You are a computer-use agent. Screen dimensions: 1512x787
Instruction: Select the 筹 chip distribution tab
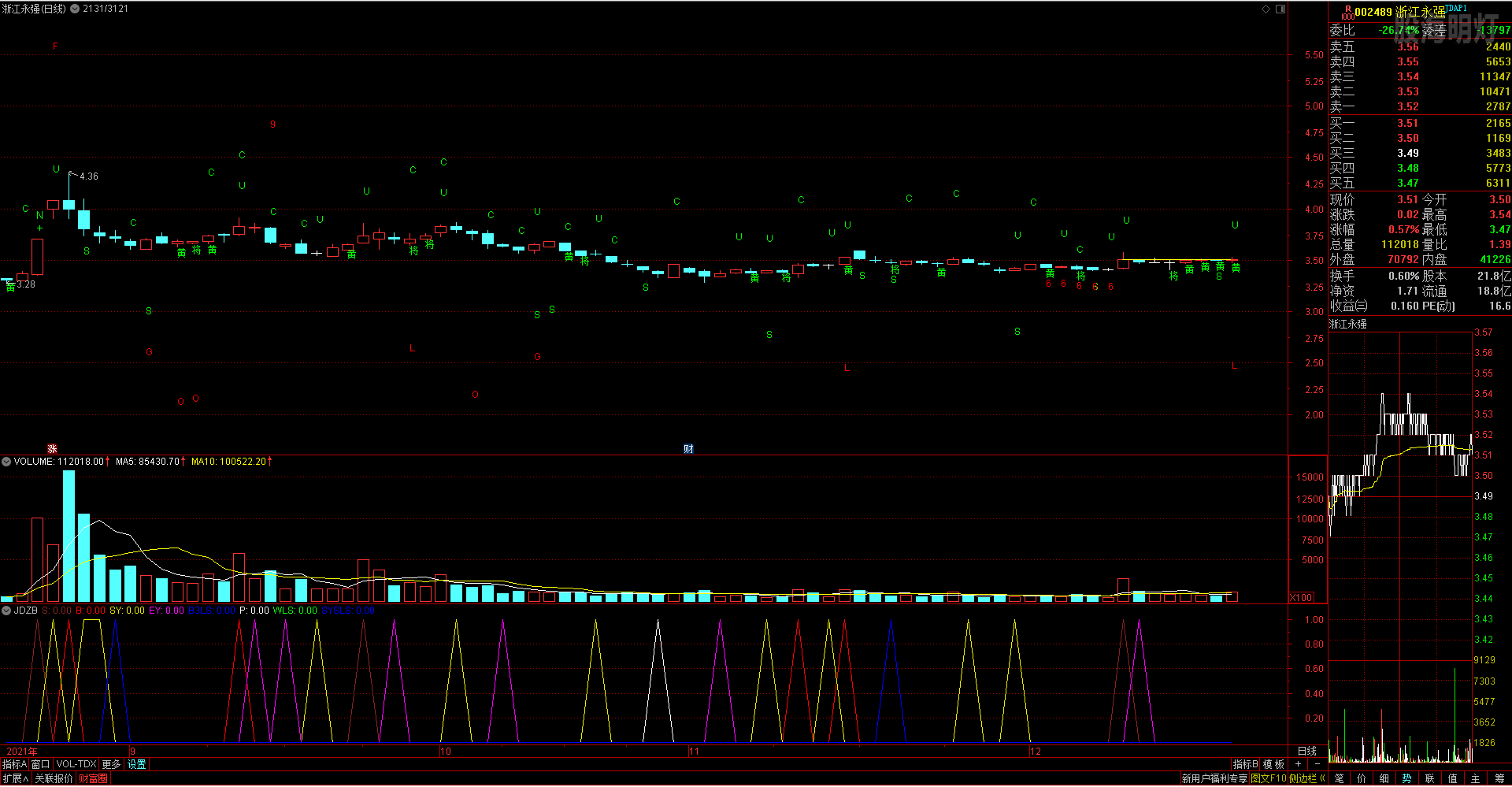click(1499, 778)
